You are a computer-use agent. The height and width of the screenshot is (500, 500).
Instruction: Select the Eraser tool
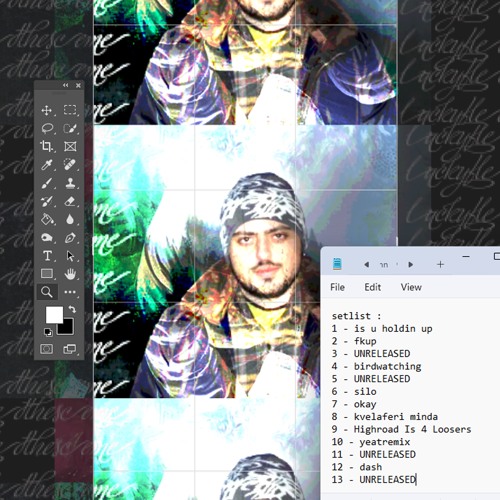pos(70,201)
